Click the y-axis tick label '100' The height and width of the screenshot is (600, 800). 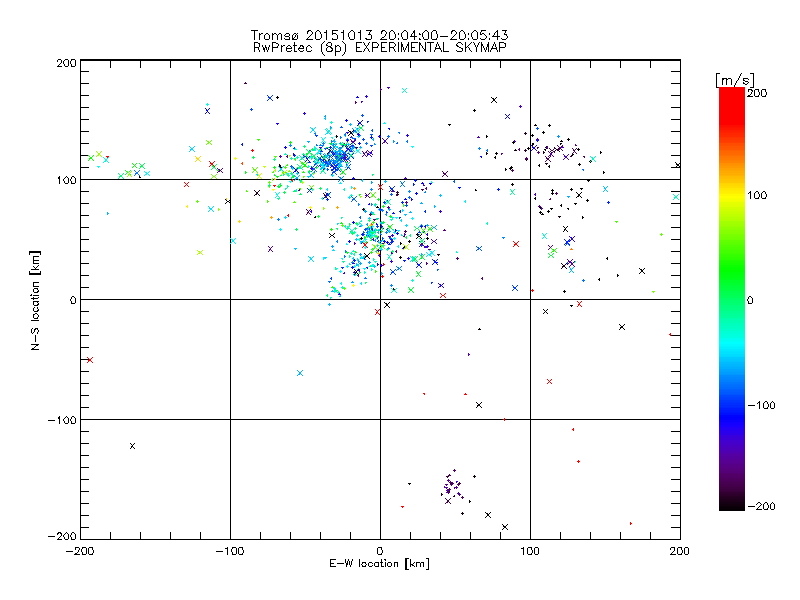click(66, 180)
